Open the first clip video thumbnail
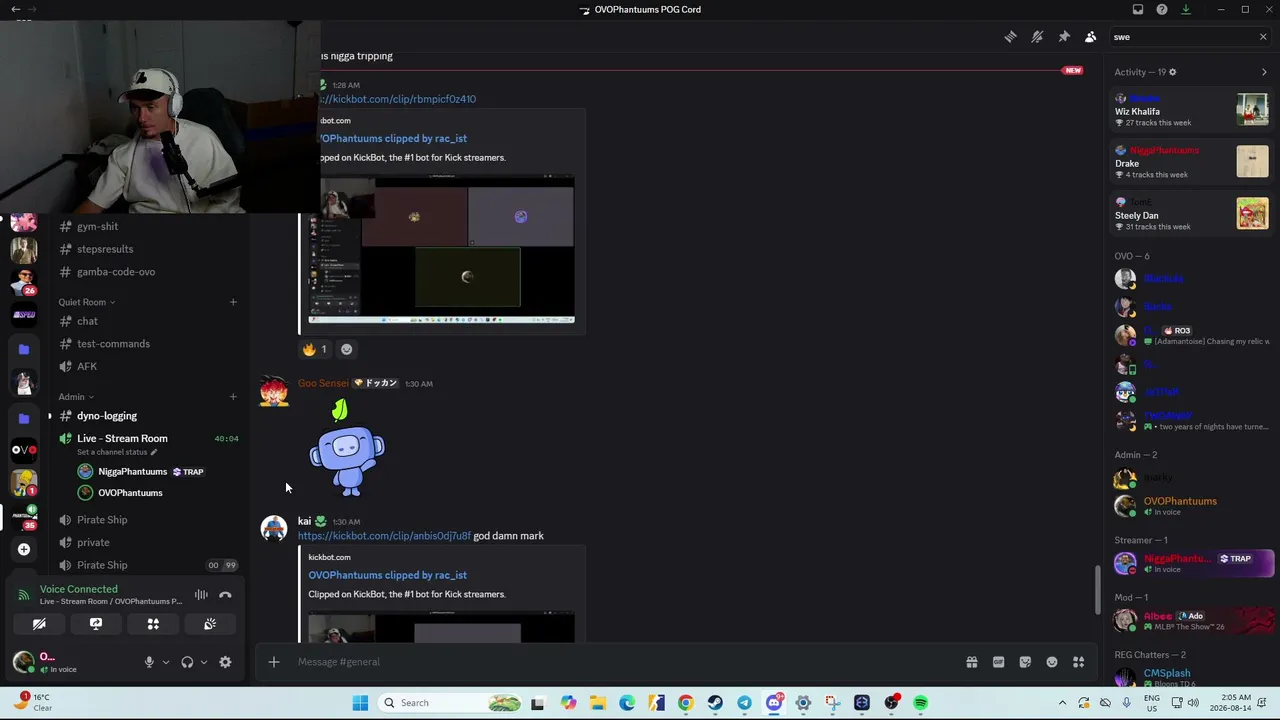The image size is (1280, 720). click(x=441, y=248)
